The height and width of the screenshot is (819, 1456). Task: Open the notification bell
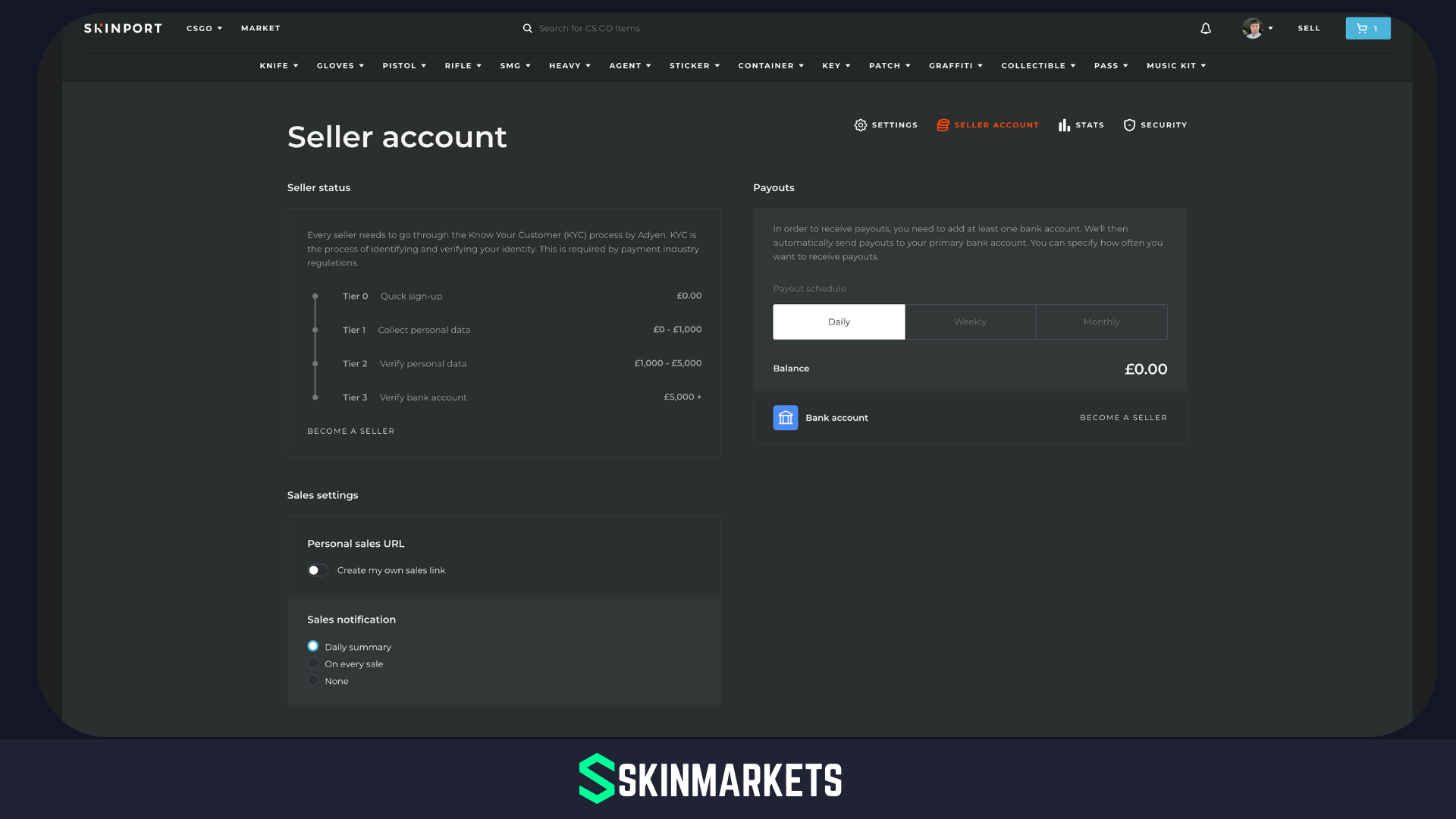click(1205, 28)
